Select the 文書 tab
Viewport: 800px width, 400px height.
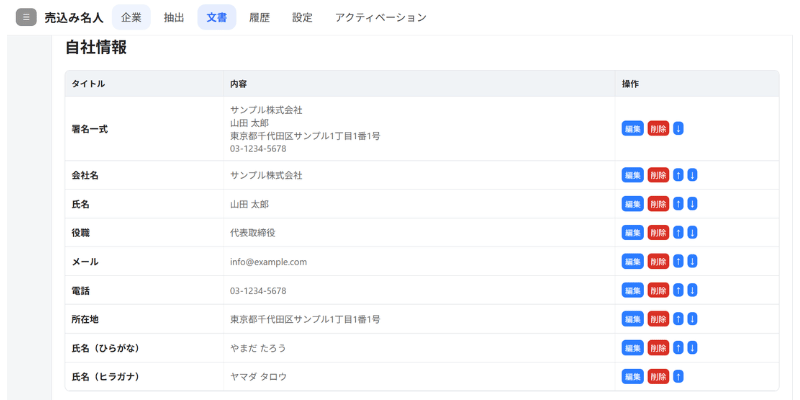tap(216, 17)
